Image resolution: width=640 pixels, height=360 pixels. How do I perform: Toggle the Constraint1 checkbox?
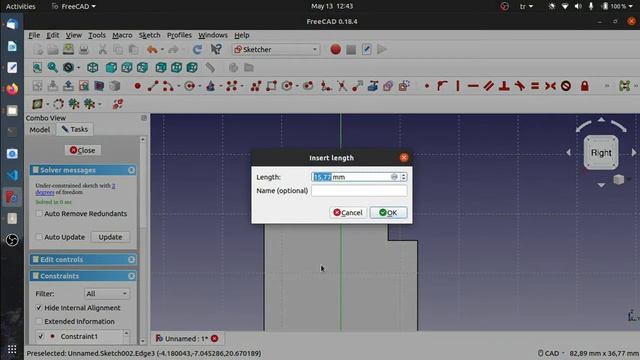(x=40, y=336)
